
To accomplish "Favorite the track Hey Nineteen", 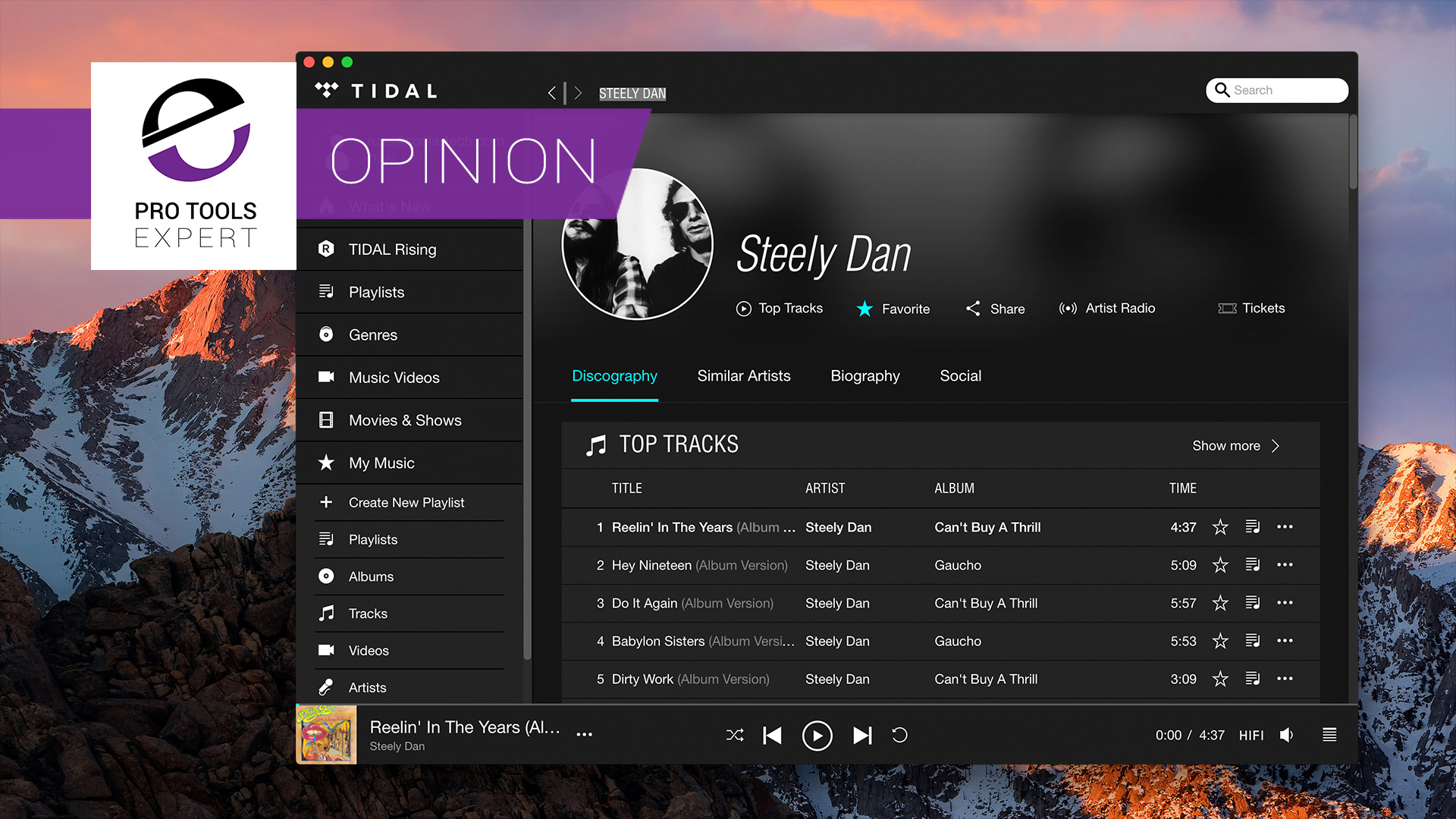I will [1220, 564].
